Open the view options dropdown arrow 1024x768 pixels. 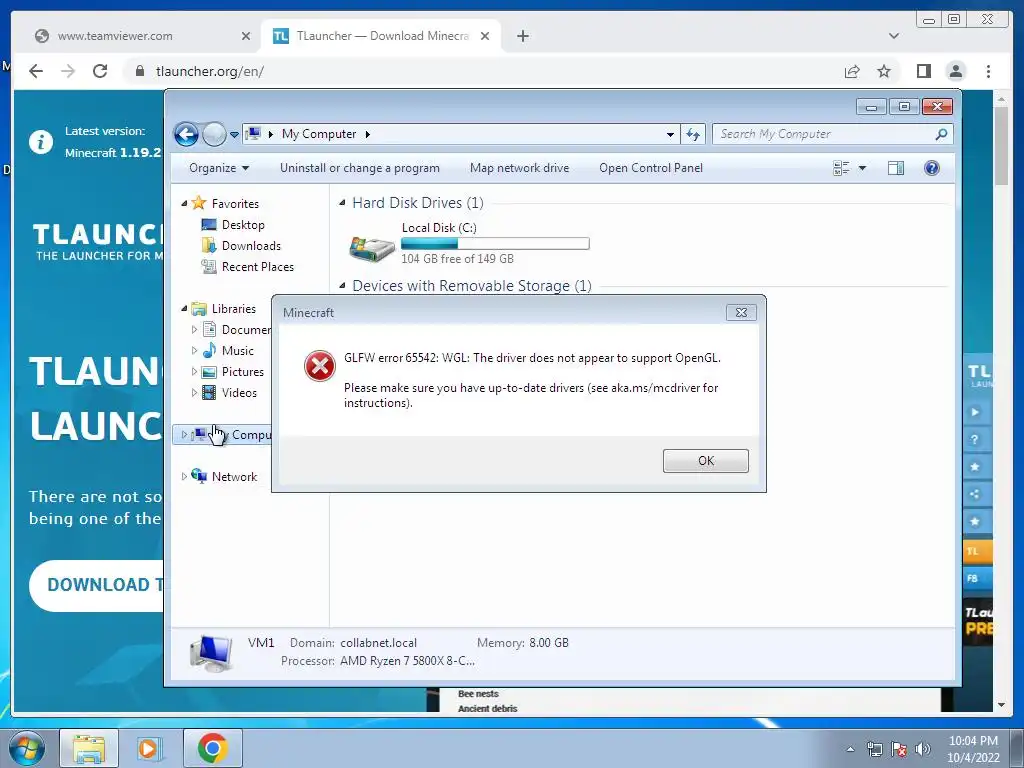(862, 168)
